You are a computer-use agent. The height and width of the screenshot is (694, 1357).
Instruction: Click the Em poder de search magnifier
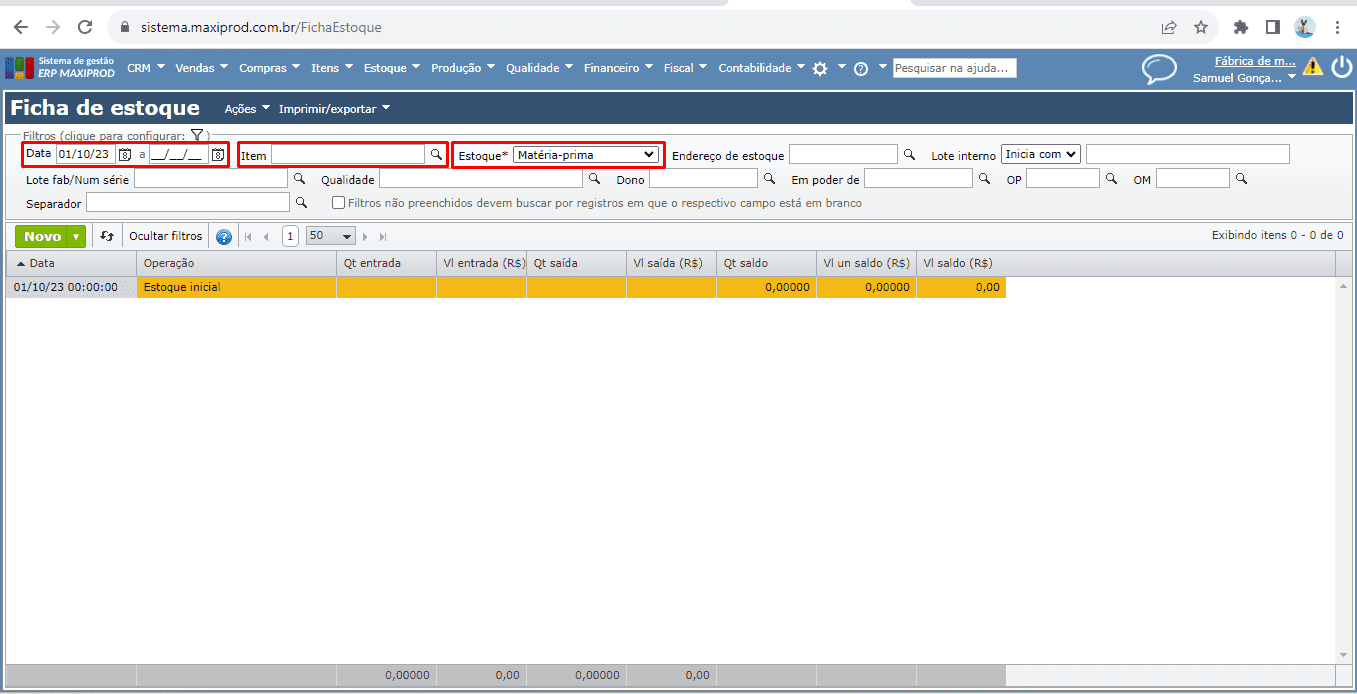(x=984, y=179)
